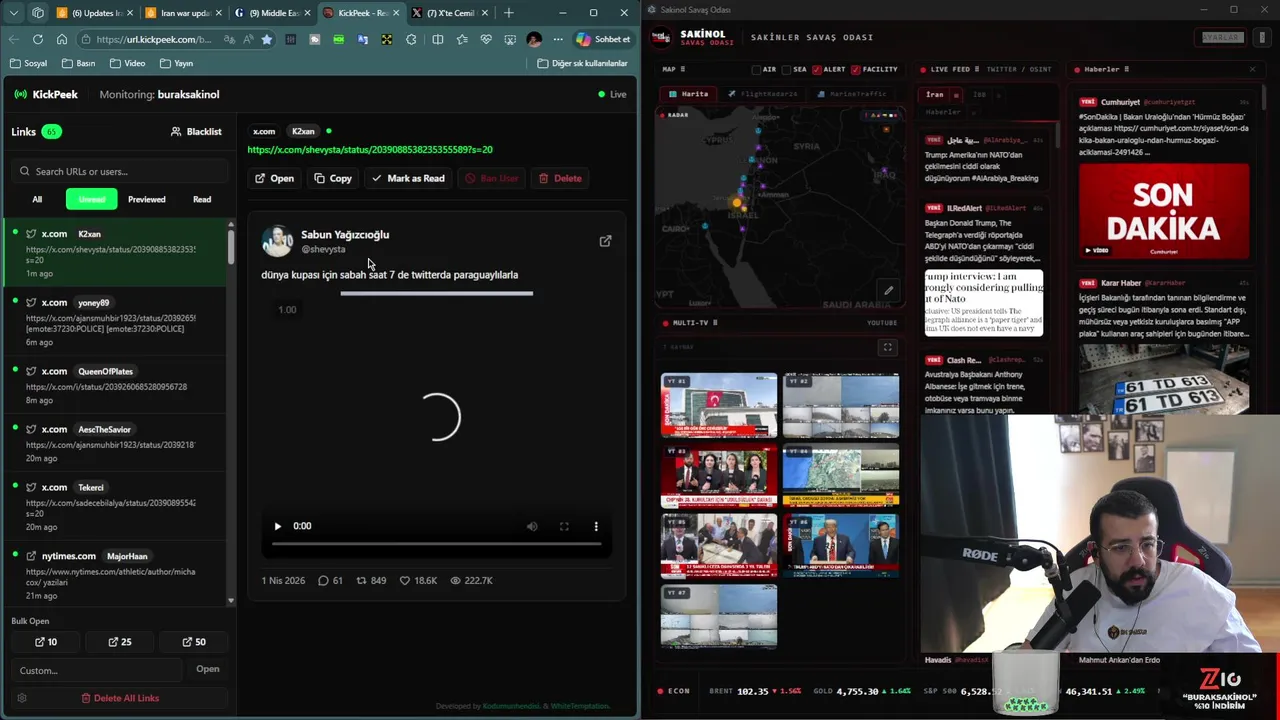Bulk open 50 links

pos(194,642)
